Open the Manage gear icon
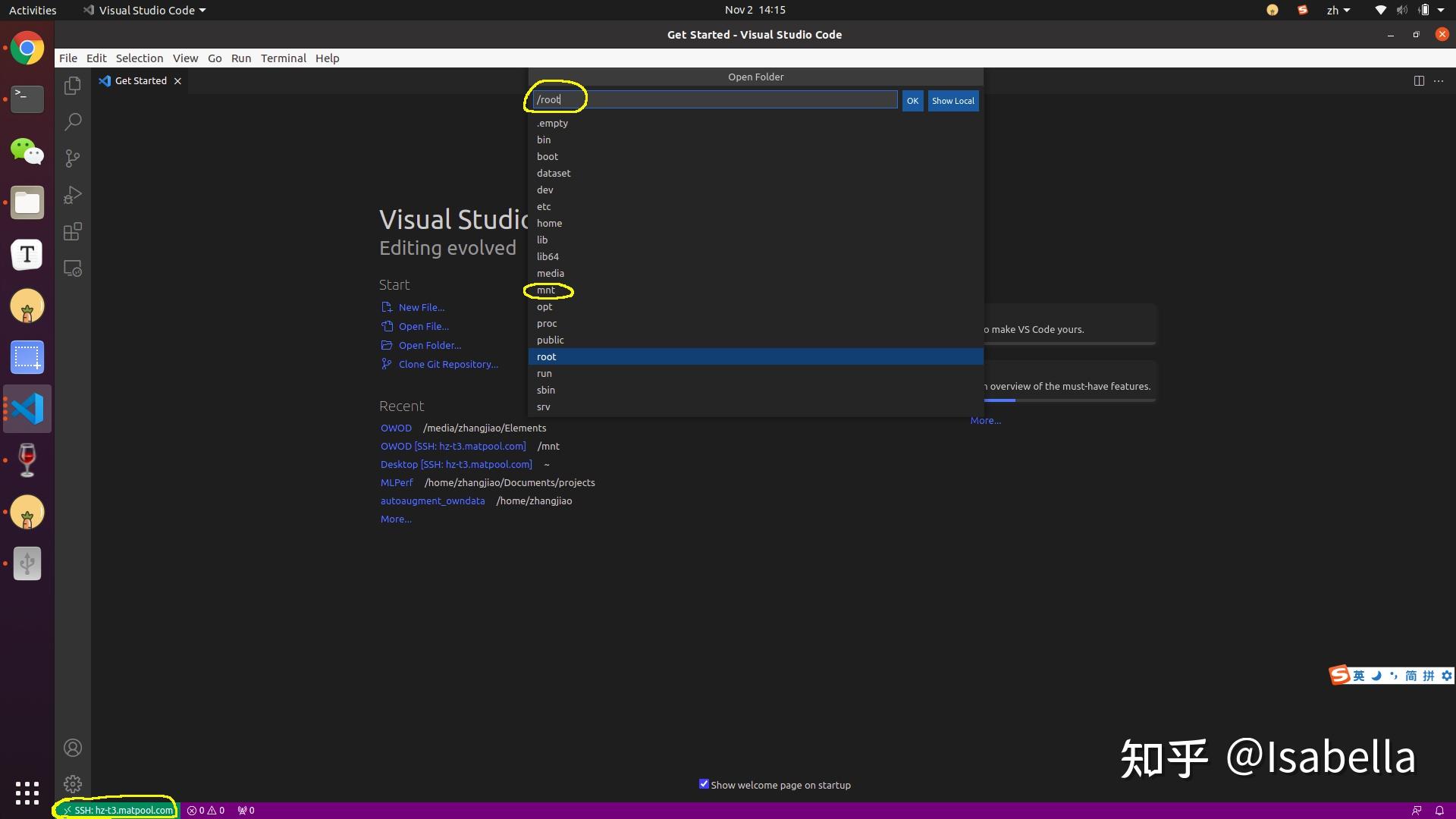Image resolution: width=1456 pixels, height=819 pixels. click(x=73, y=783)
